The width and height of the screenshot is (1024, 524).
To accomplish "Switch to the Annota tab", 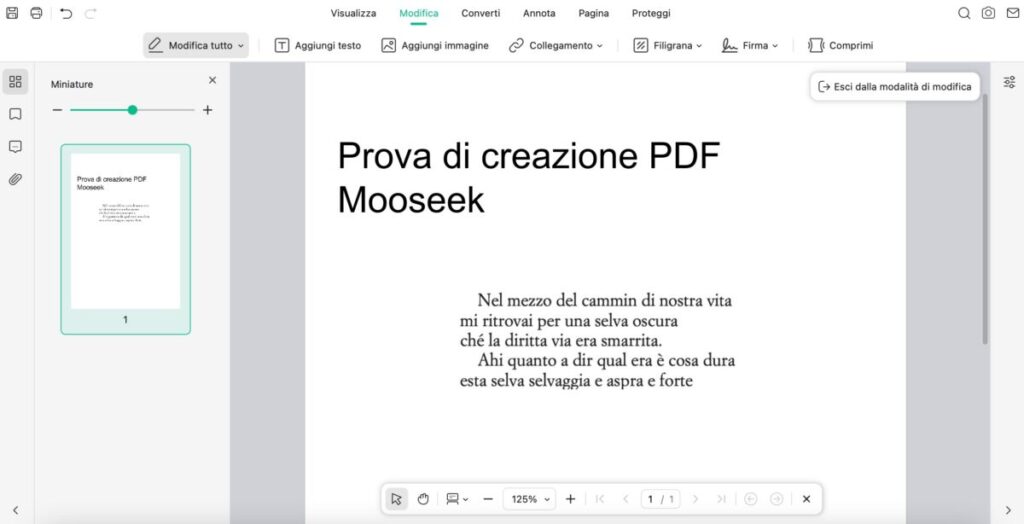I will click(539, 13).
